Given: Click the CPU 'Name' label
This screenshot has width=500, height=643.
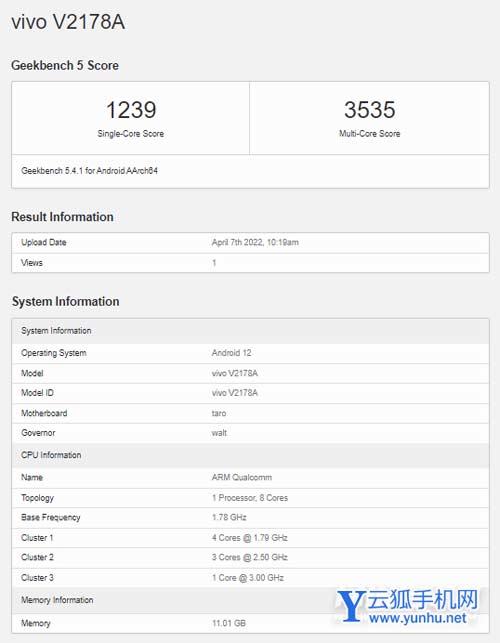Looking at the screenshot, I should point(32,477).
